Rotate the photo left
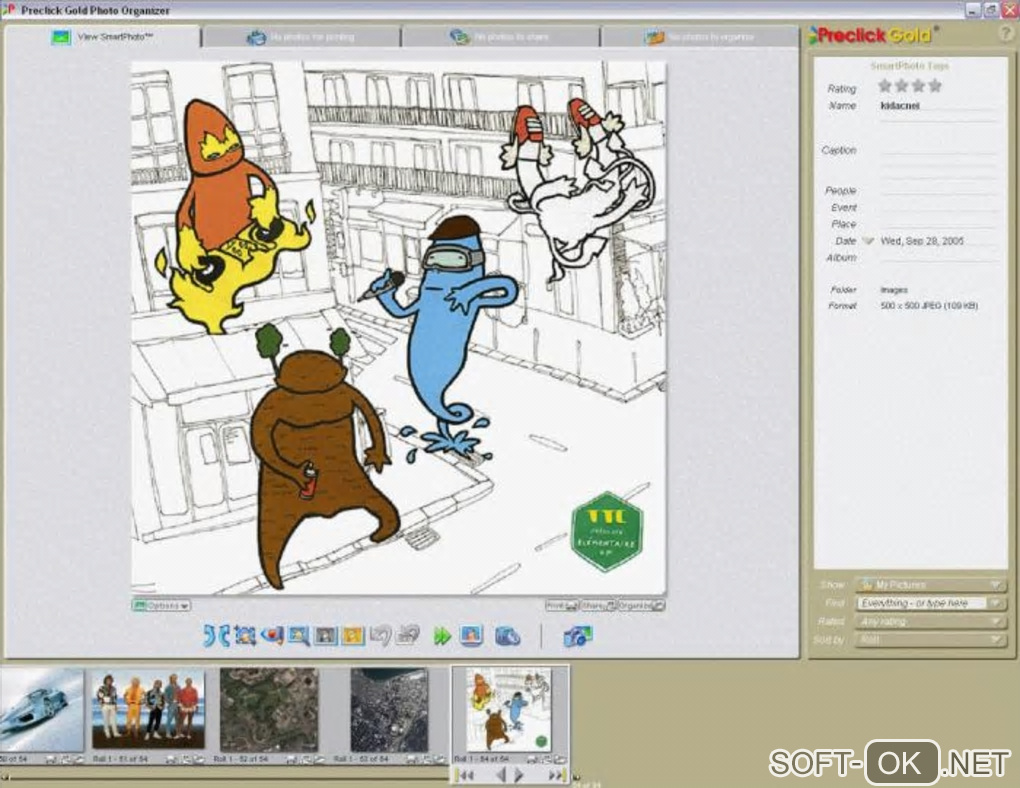The width and height of the screenshot is (1020, 788). 209,636
